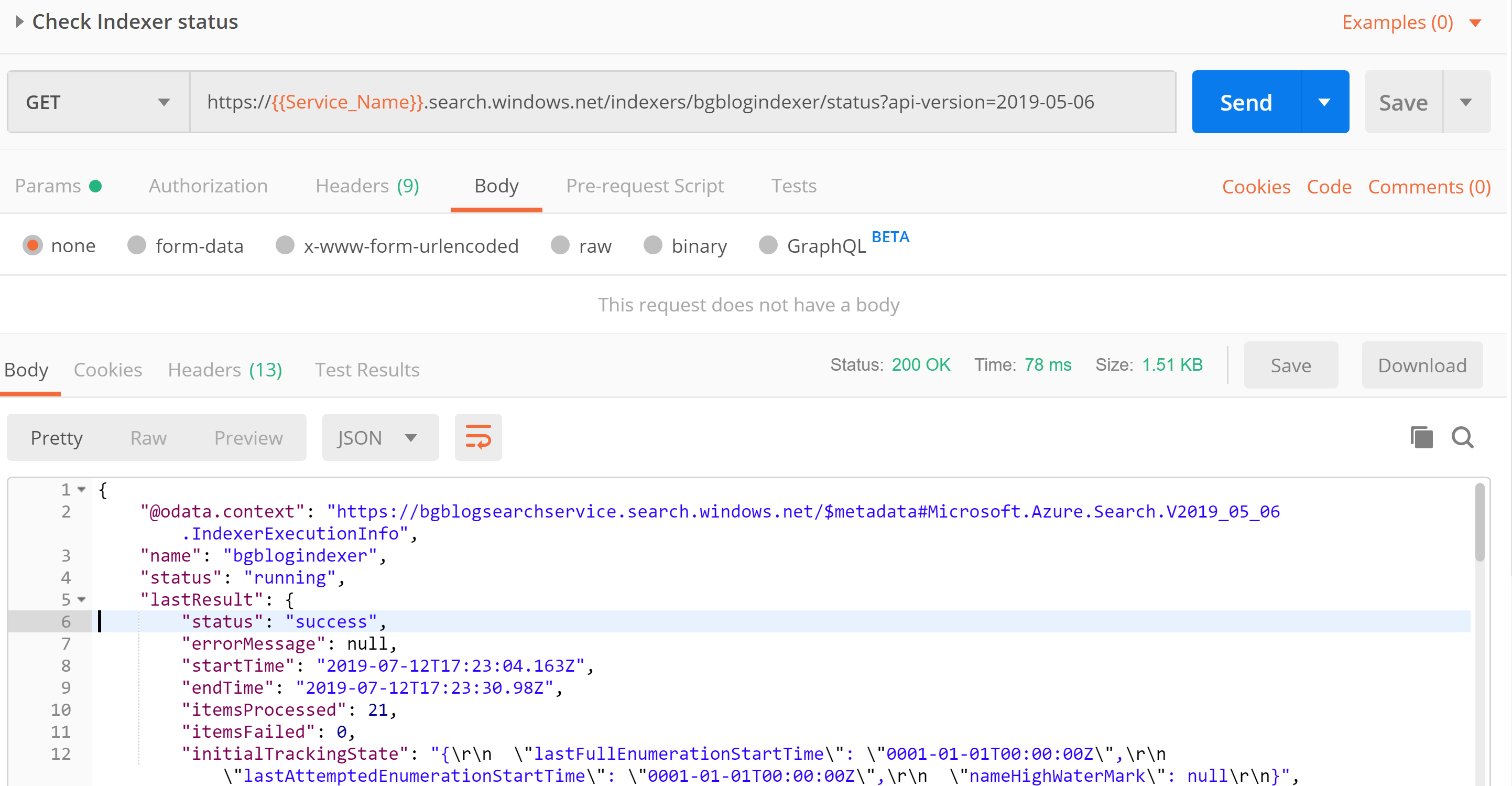1512x786 pixels.
Task: Save the response with Save button
Action: tap(1291, 365)
